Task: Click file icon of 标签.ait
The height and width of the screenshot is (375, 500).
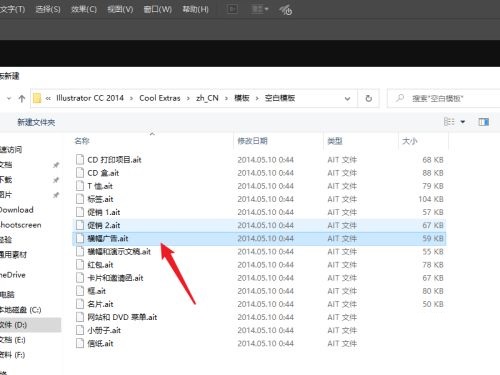Action: coord(80,199)
